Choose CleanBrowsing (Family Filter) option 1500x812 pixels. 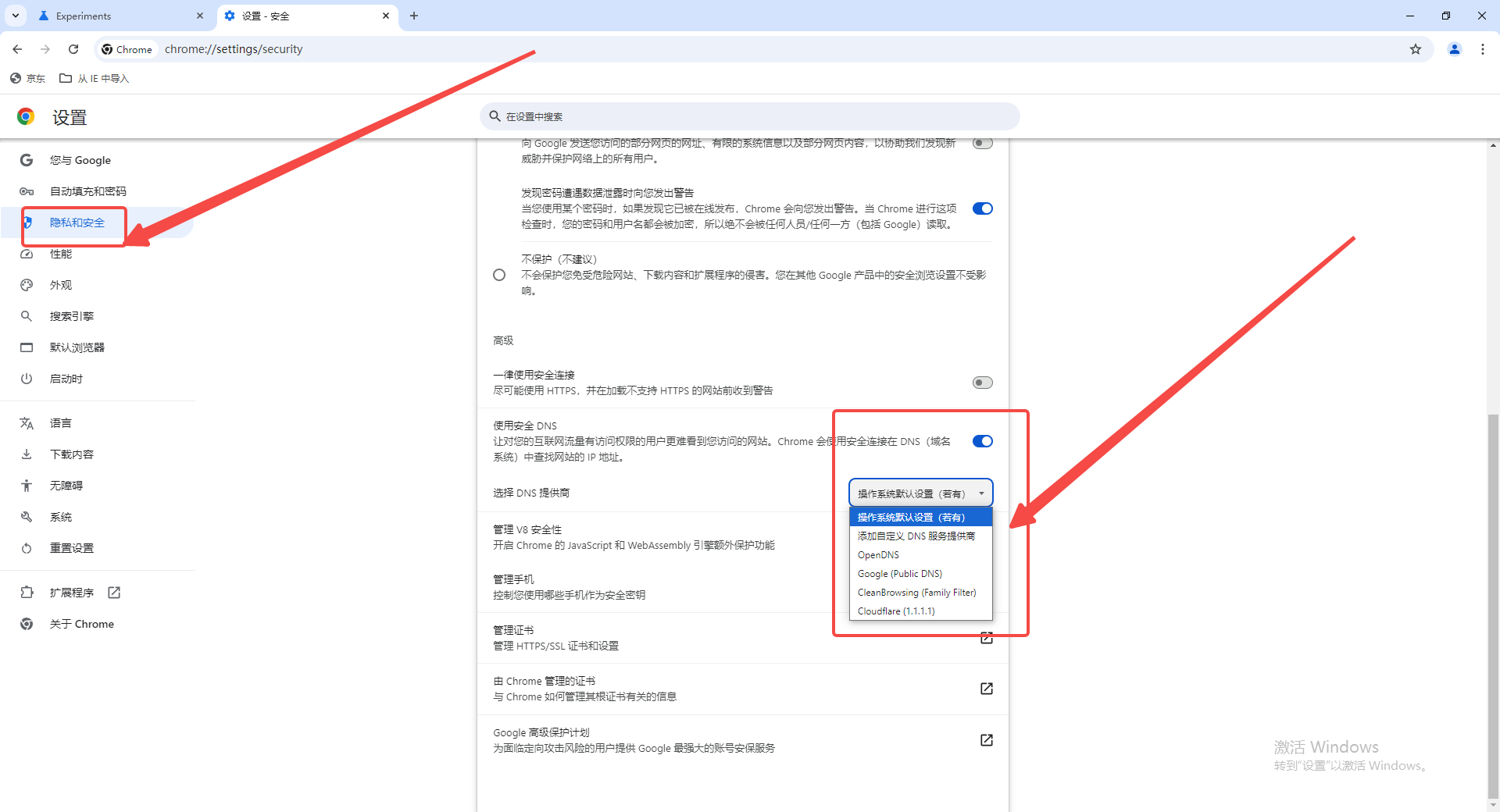click(921, 592)
